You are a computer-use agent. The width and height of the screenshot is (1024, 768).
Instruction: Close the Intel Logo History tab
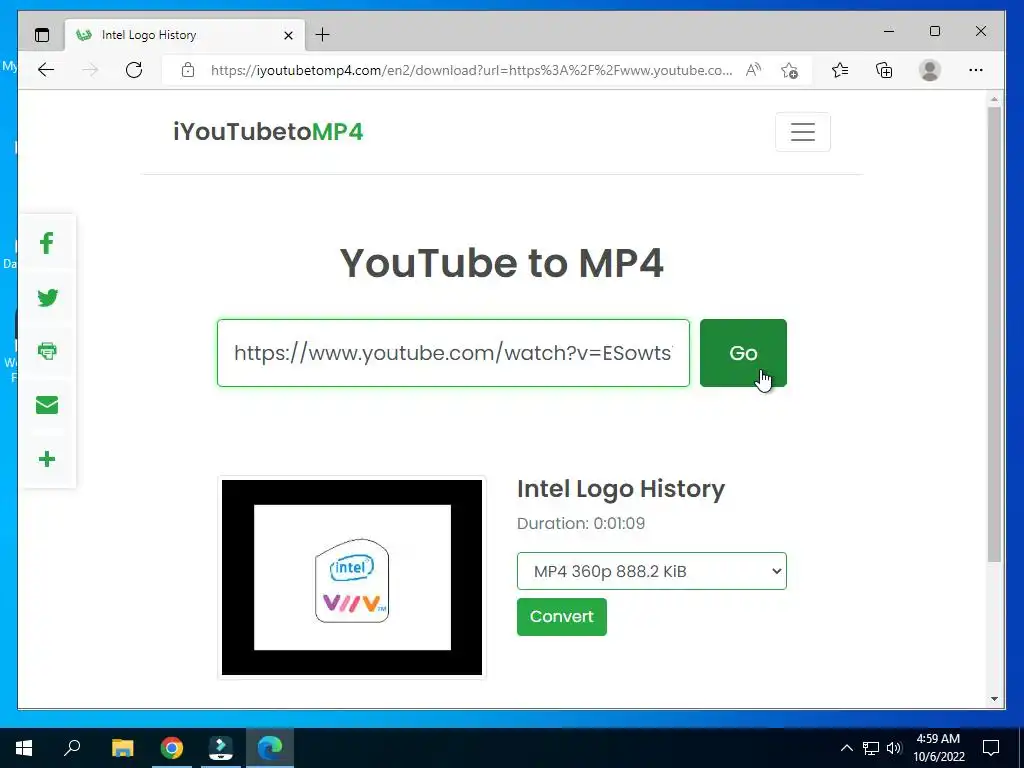(288, 35)
